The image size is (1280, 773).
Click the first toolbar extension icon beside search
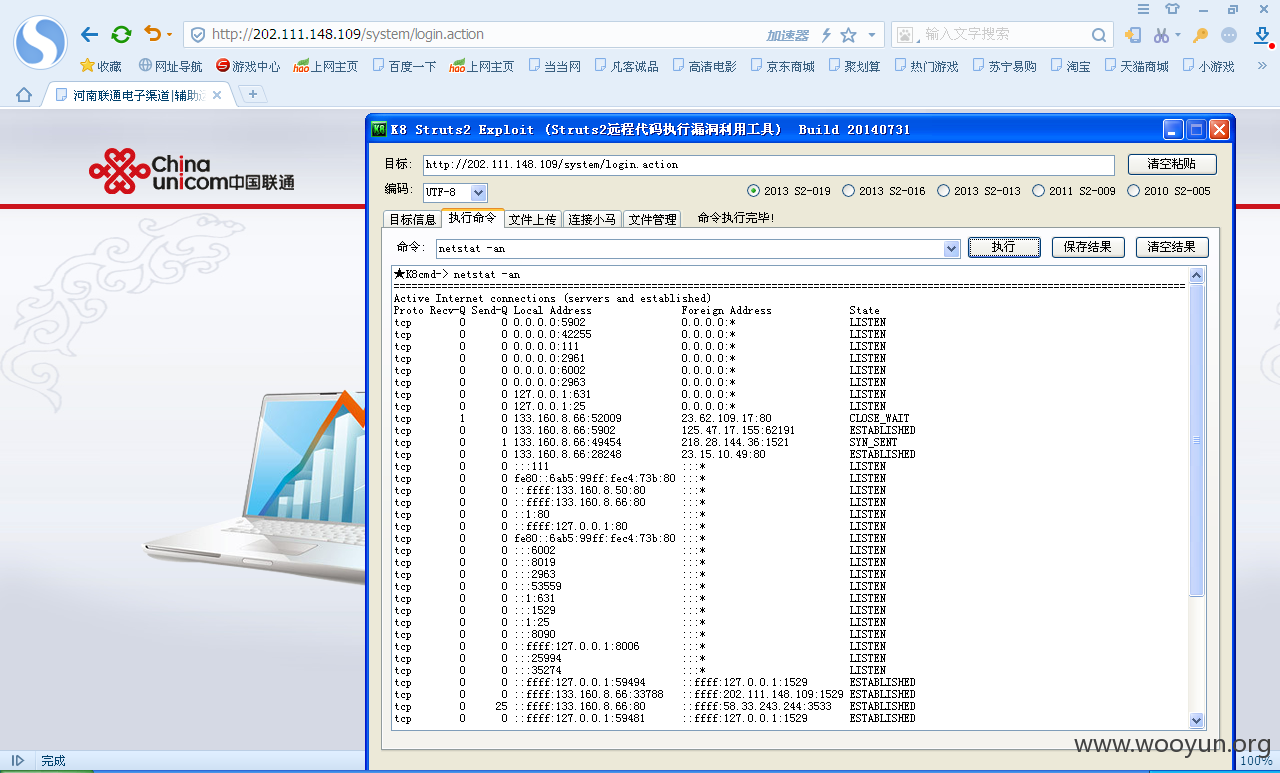pos(1133,35)
